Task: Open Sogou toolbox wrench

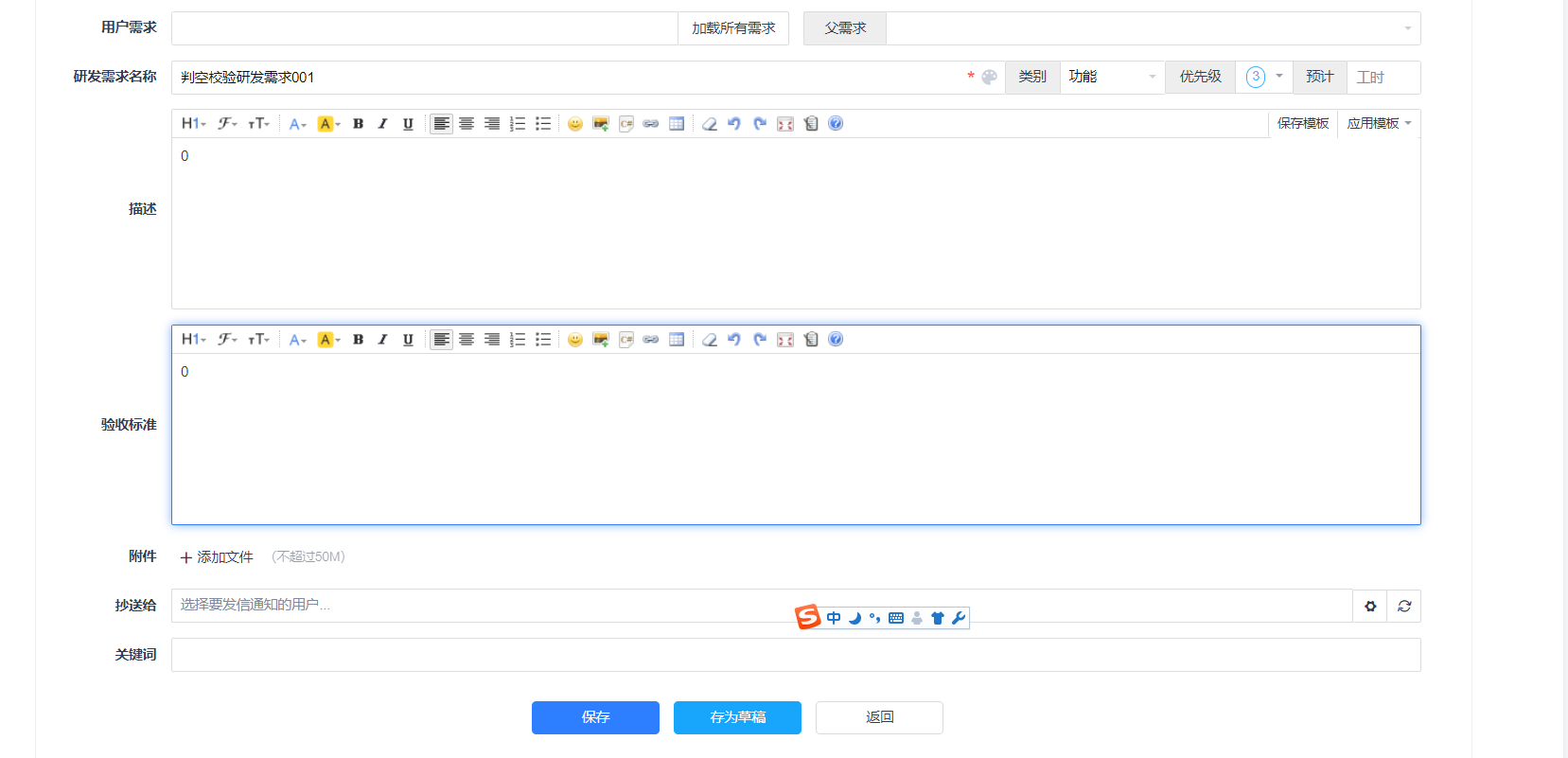Action: click(959, 618)
